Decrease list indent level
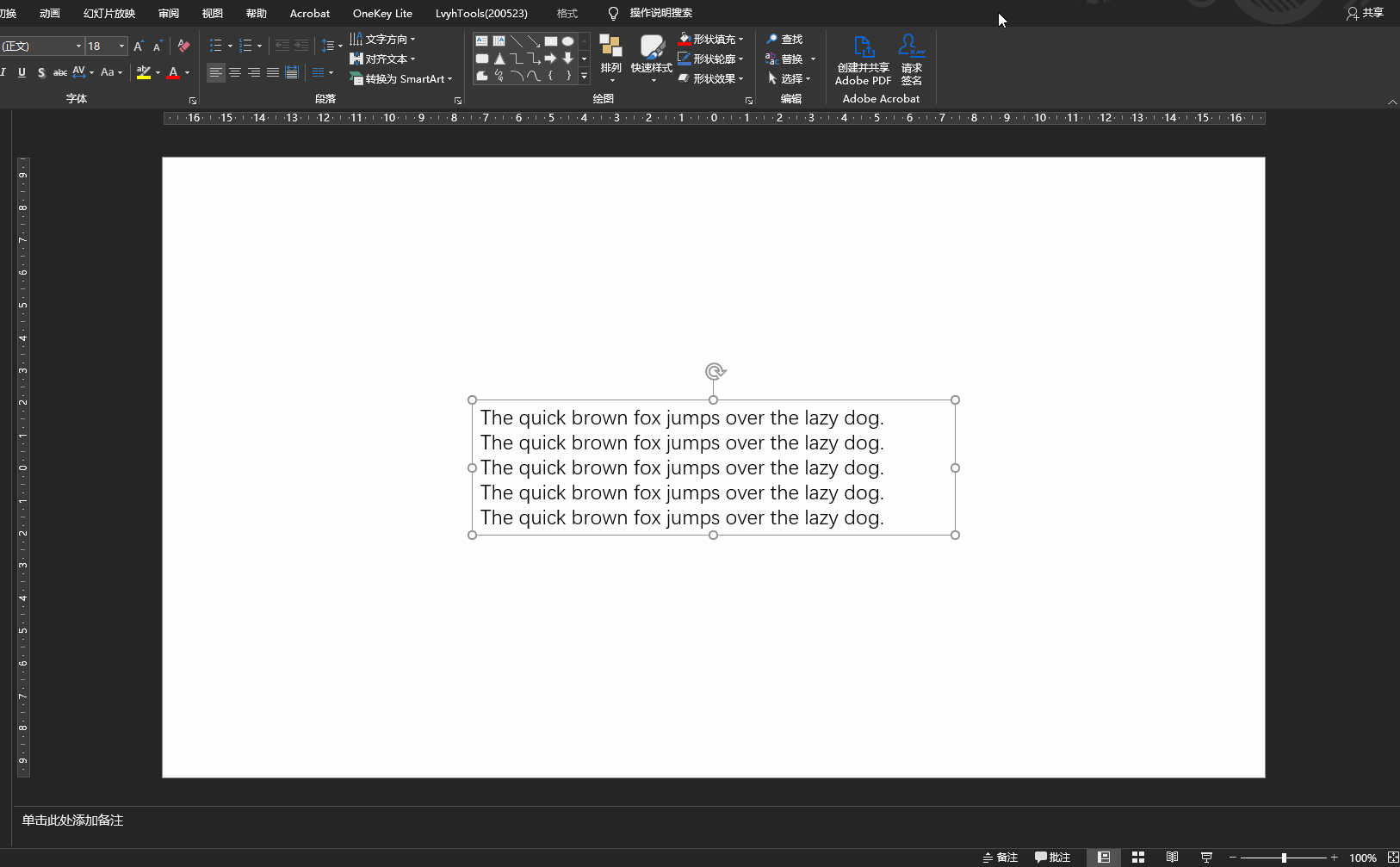Image resolution: width=1400 pixels, height=867 pixels. pos(282,46)
